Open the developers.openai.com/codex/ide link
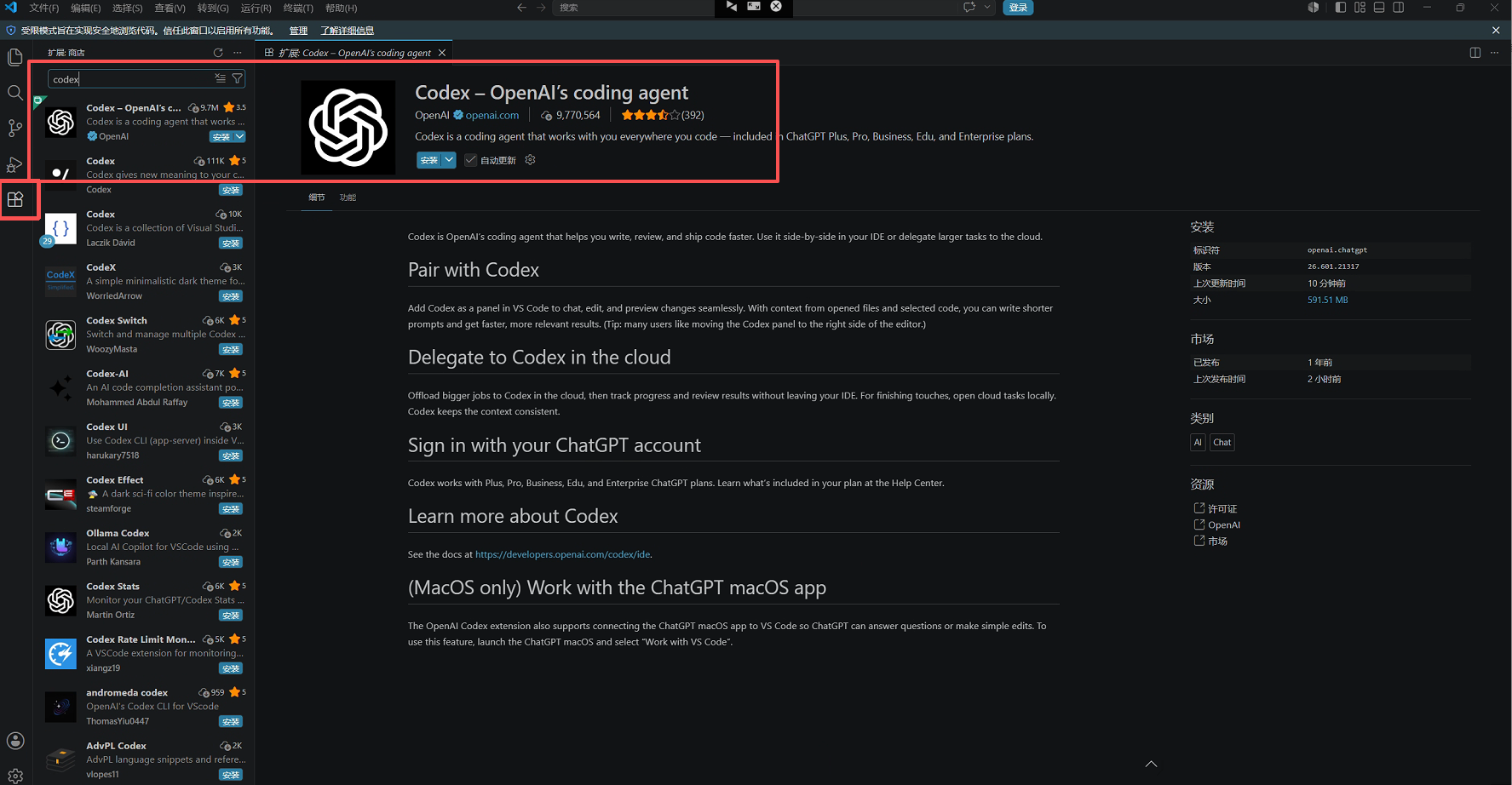Screen dimensions: 1512x785 coord(562,554)
